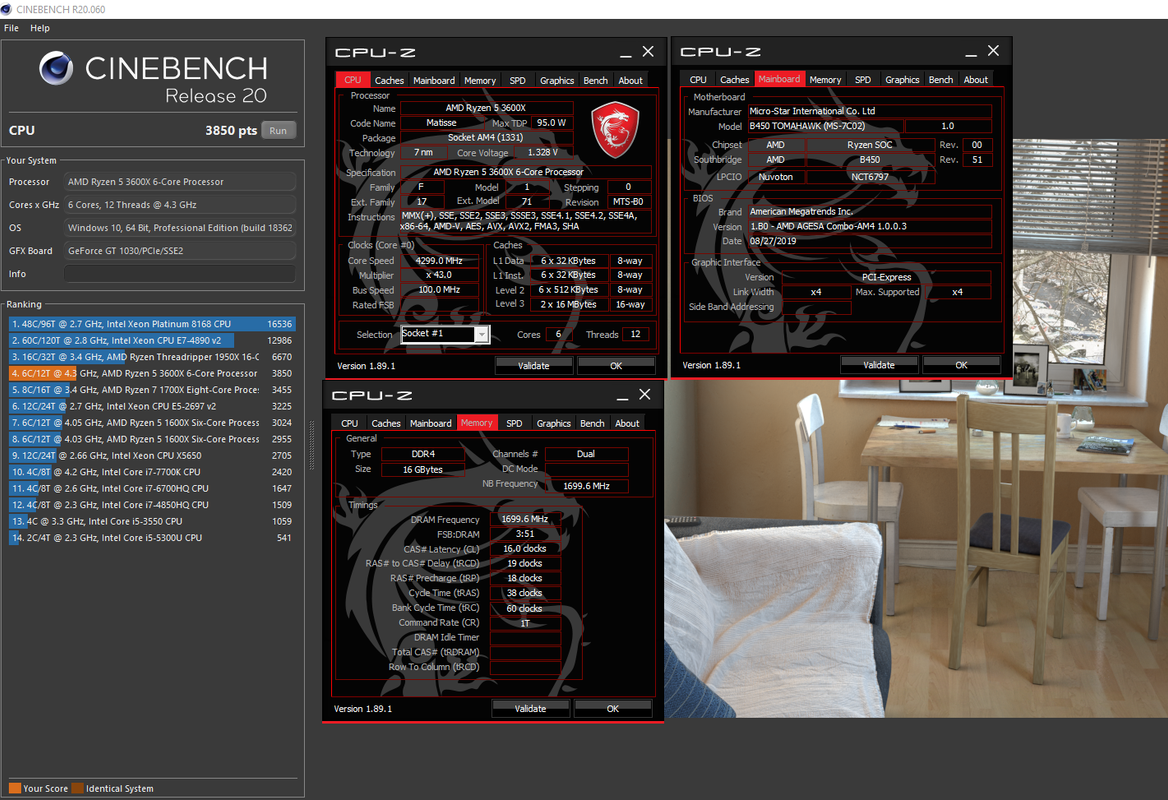
Task: Open the Help menu
Action: 40,28
